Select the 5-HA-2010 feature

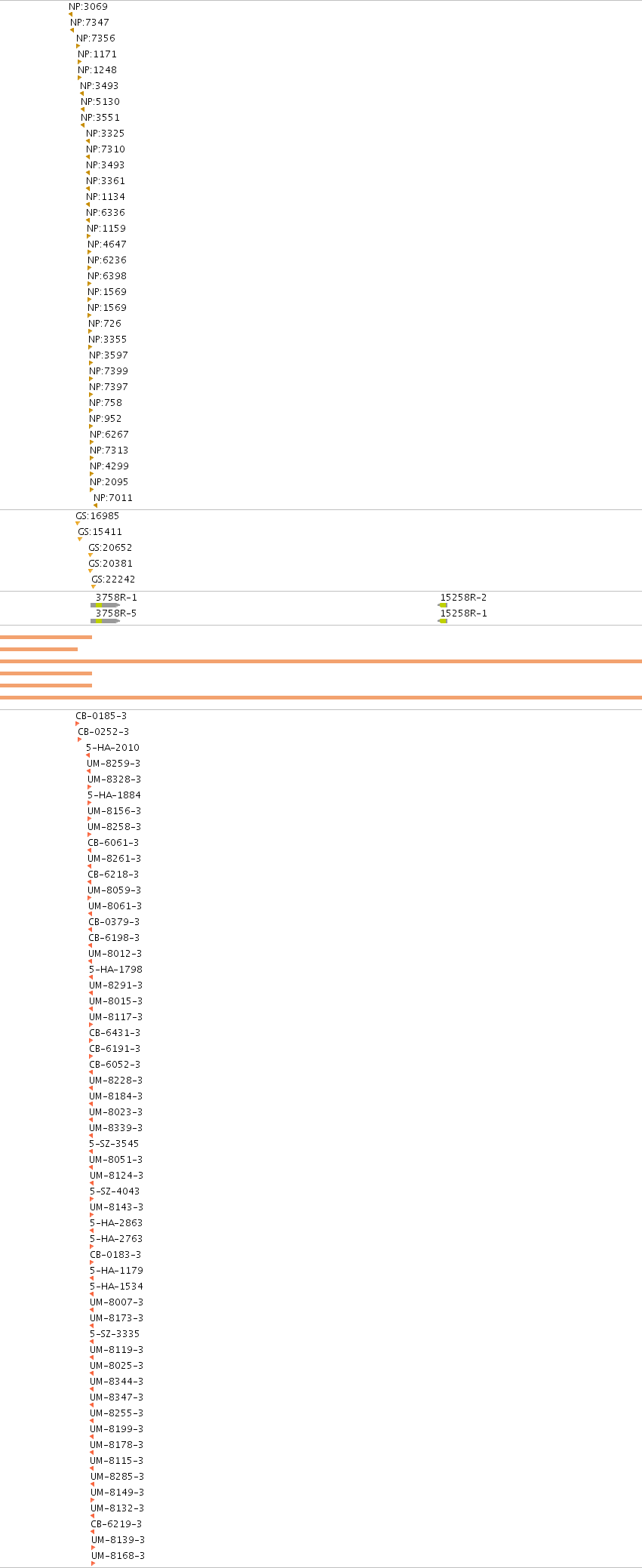pos(112,748)
